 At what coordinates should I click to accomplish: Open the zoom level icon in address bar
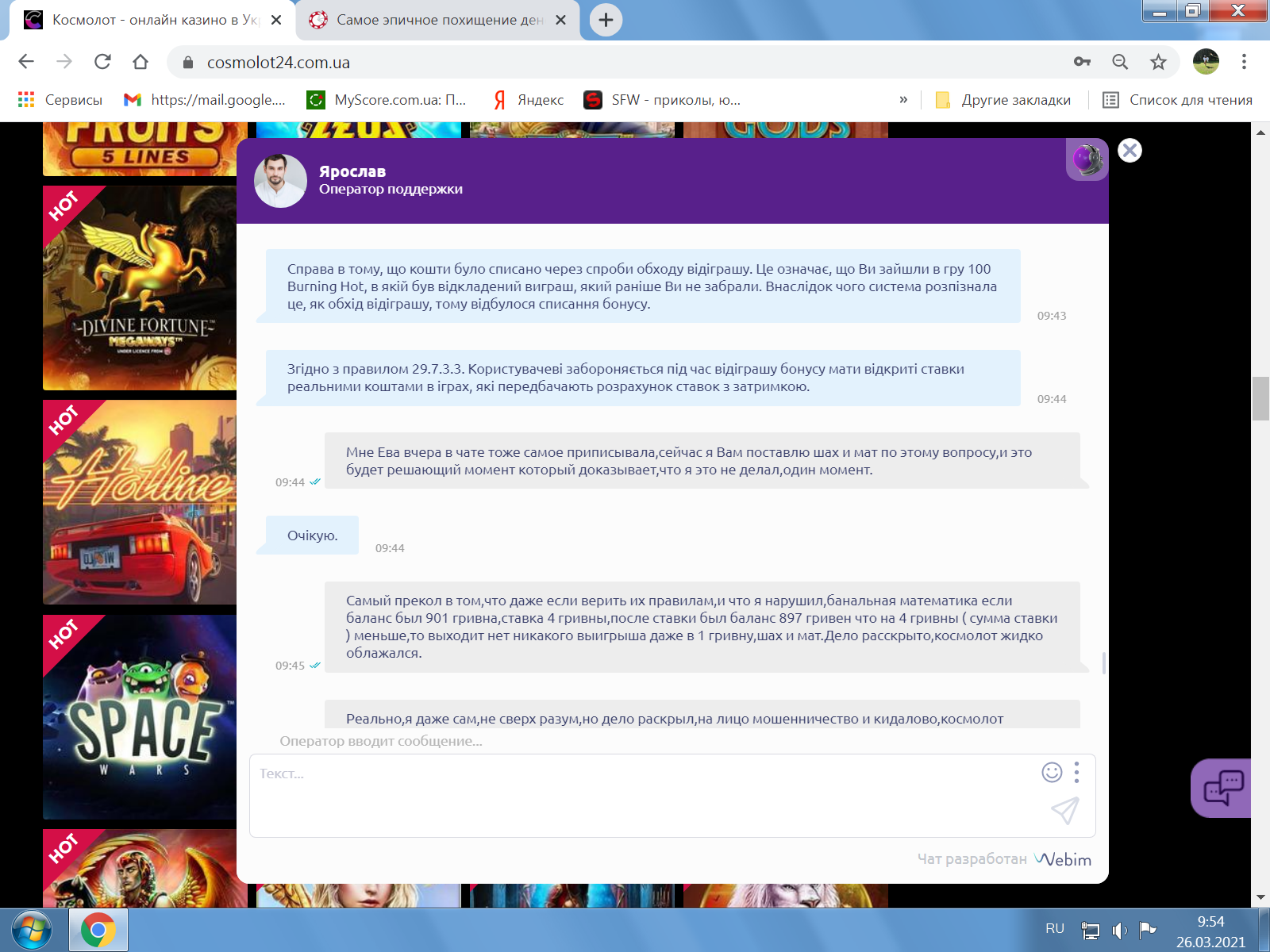click(1120, 62)
